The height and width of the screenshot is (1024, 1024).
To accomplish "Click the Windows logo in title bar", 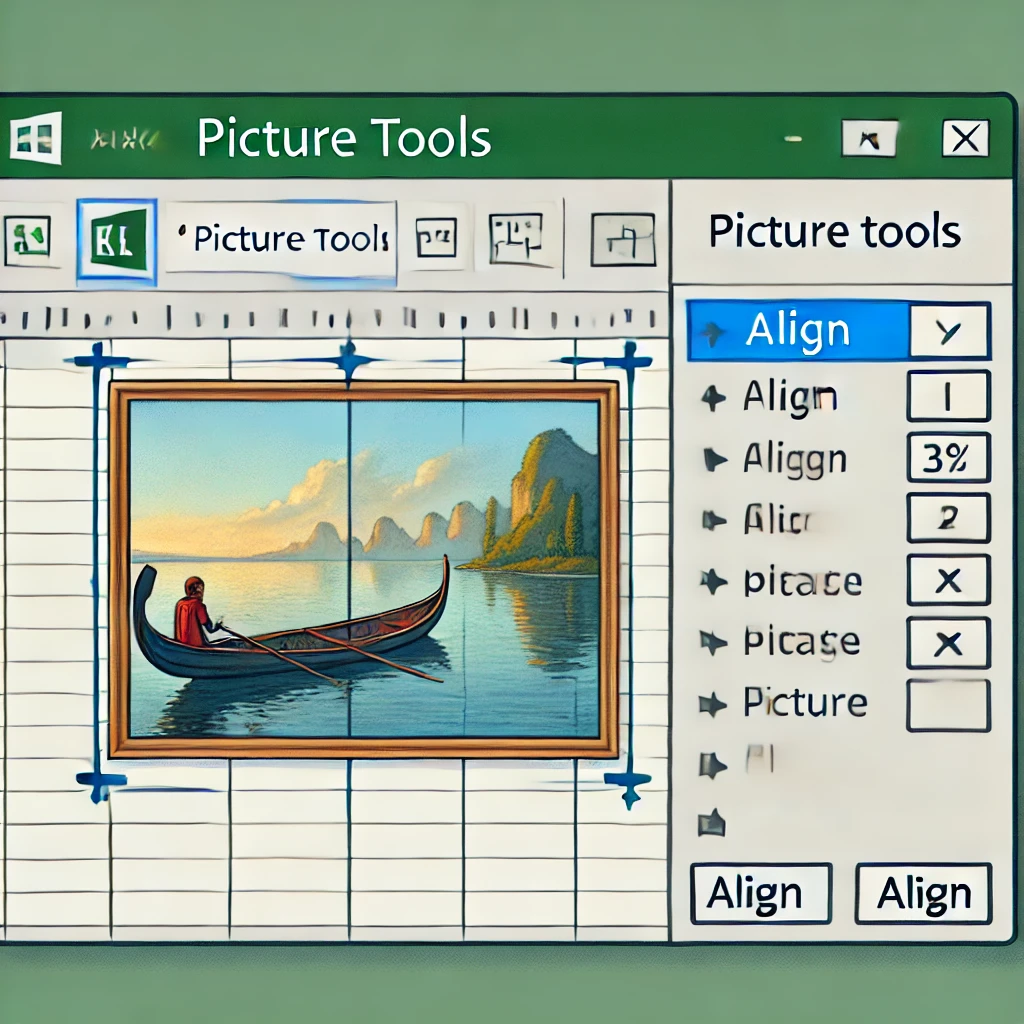I will pyautogui.click(x=36, y=137).
